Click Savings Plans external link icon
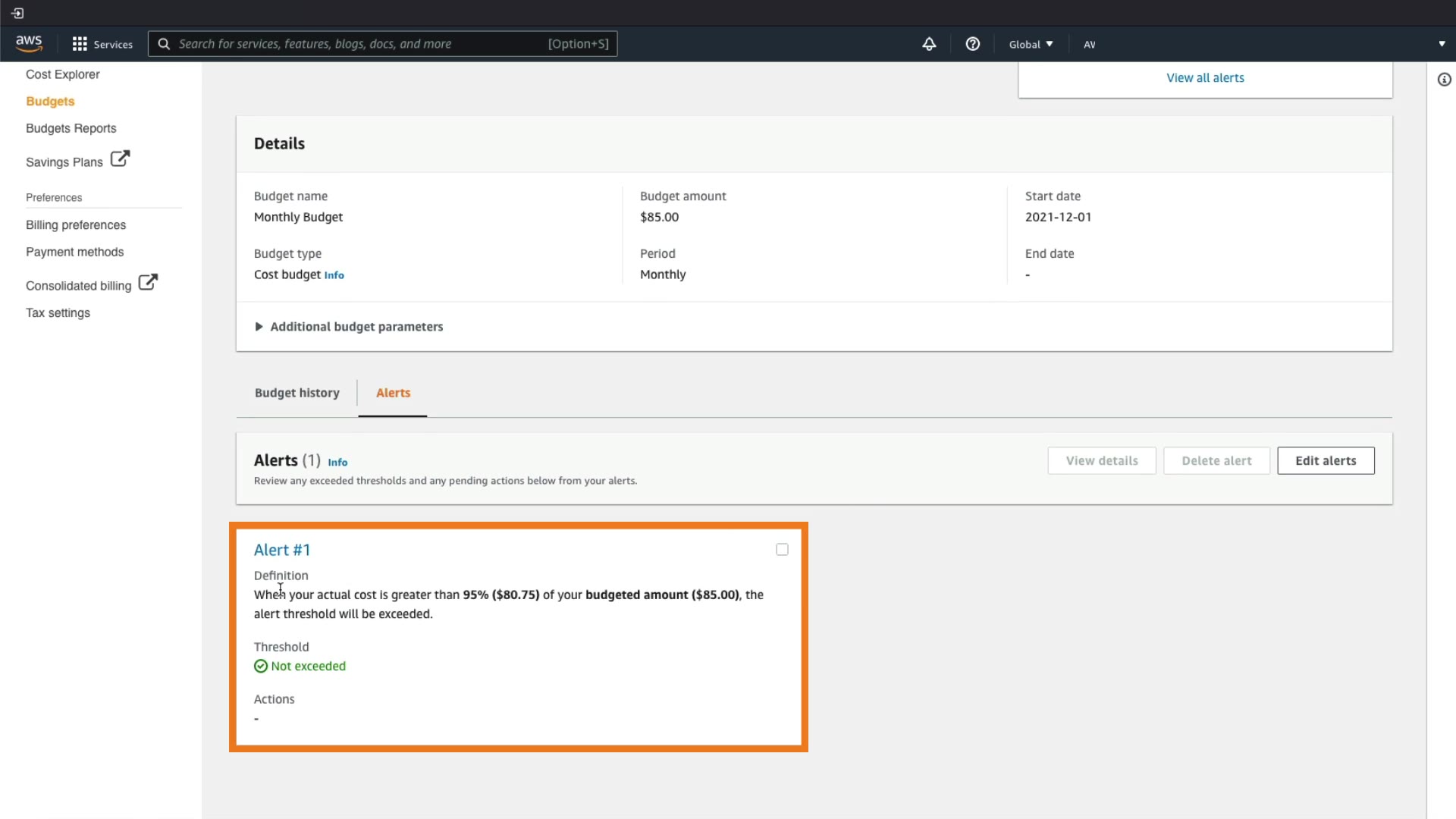Image resolution: width=1456 pixels, height=819 pixels. pos(120,158)
